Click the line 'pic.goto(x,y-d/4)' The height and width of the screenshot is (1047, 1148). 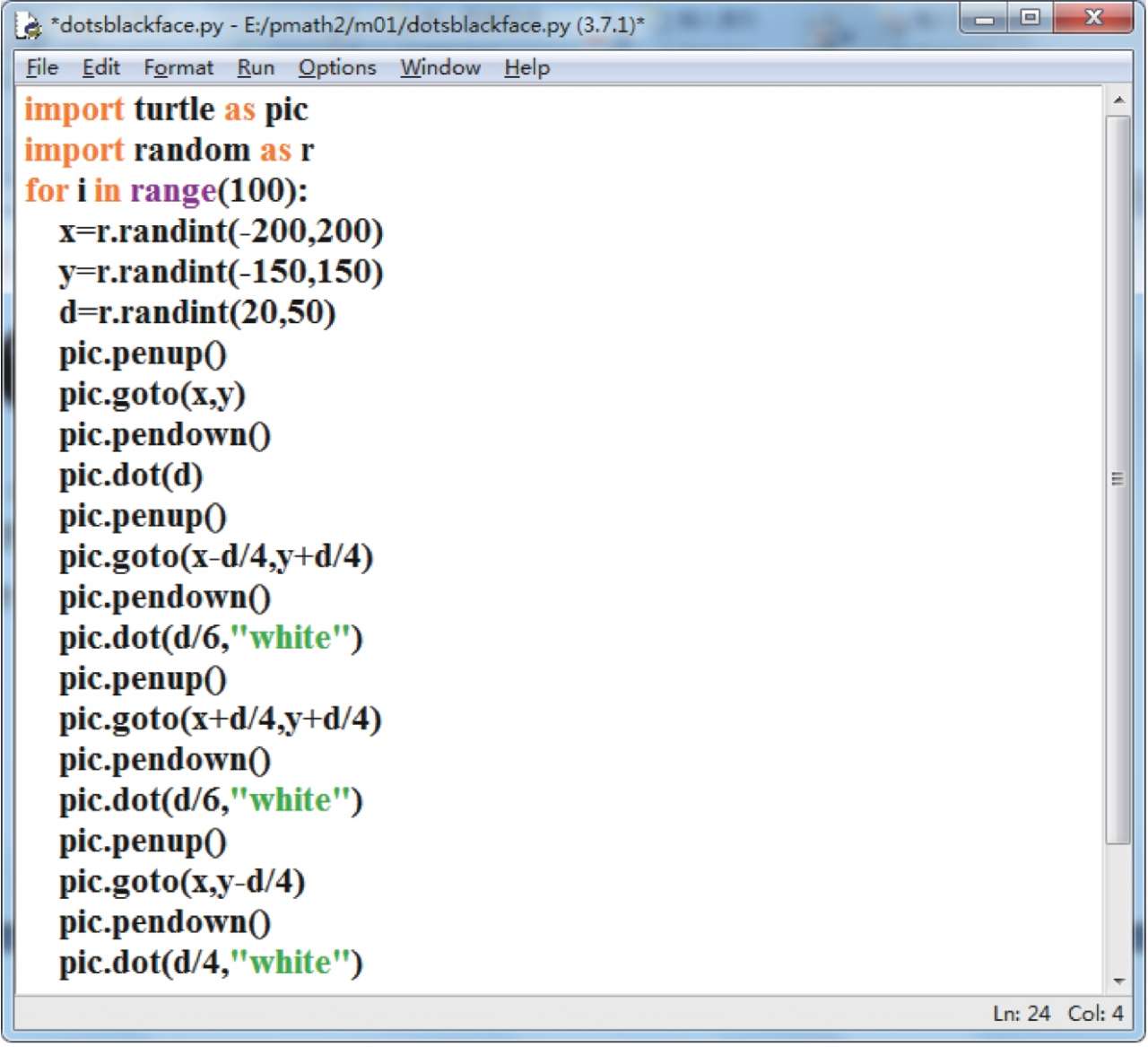(182, 881)
